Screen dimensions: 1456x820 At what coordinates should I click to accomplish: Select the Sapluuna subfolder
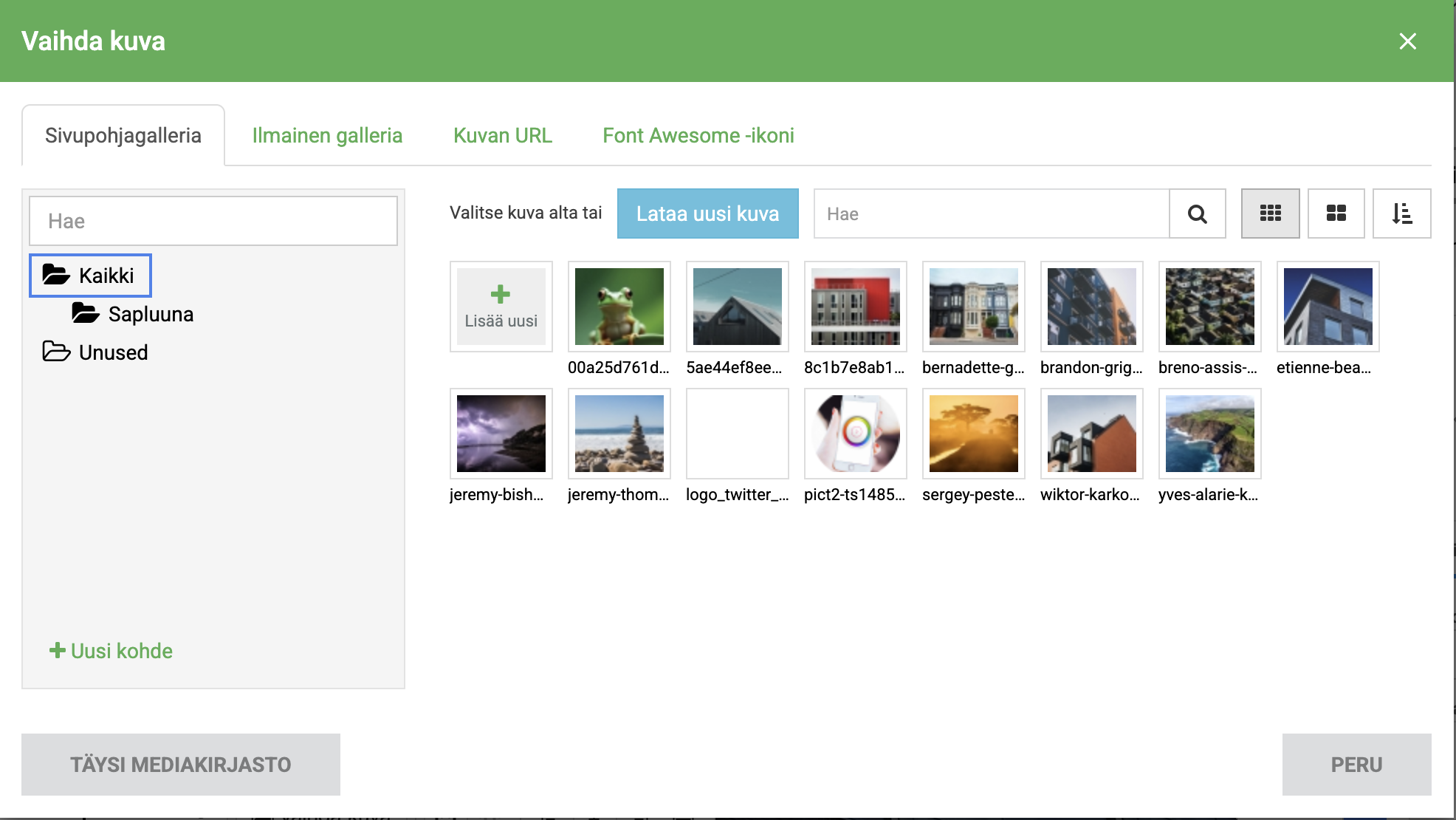133,314
